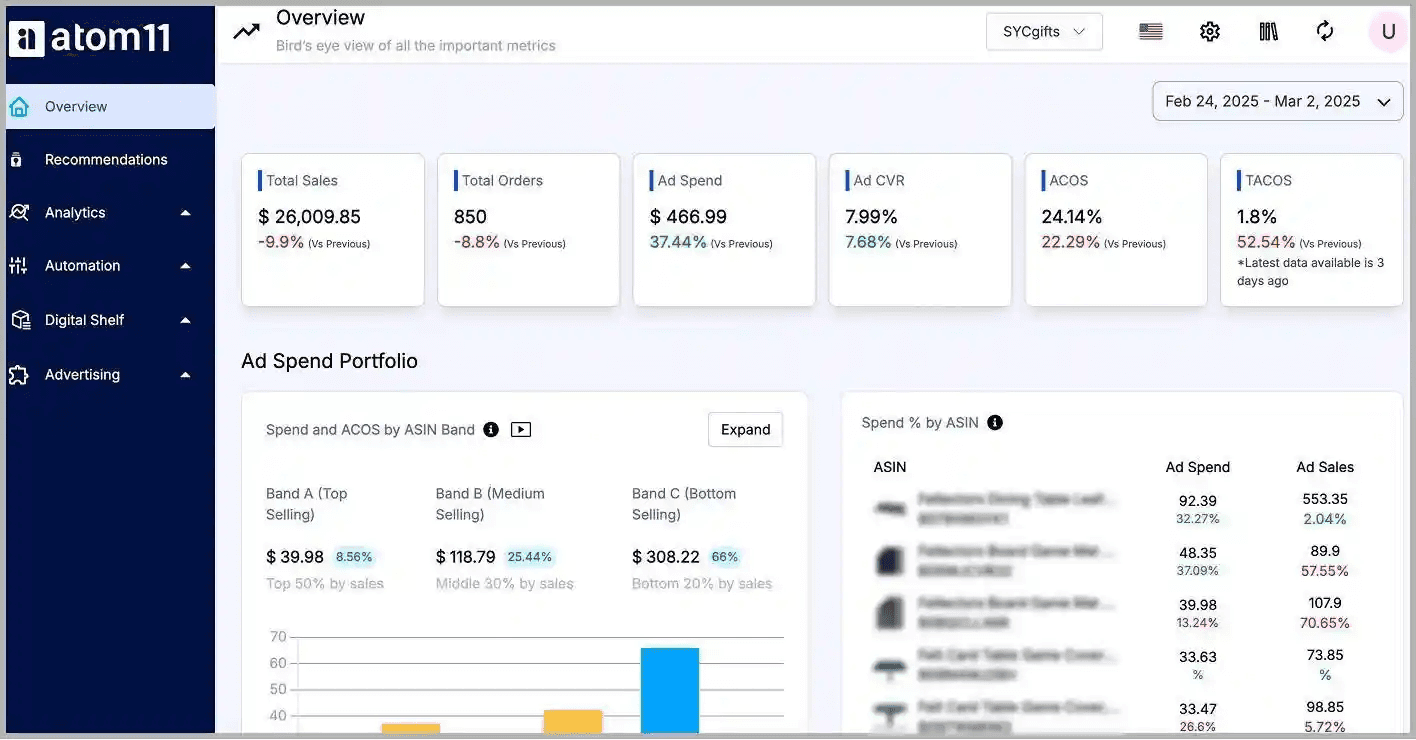1416x740 pixels.
Task: Click the Spend % by ASIN info icon
Action: tap(994, 422)
